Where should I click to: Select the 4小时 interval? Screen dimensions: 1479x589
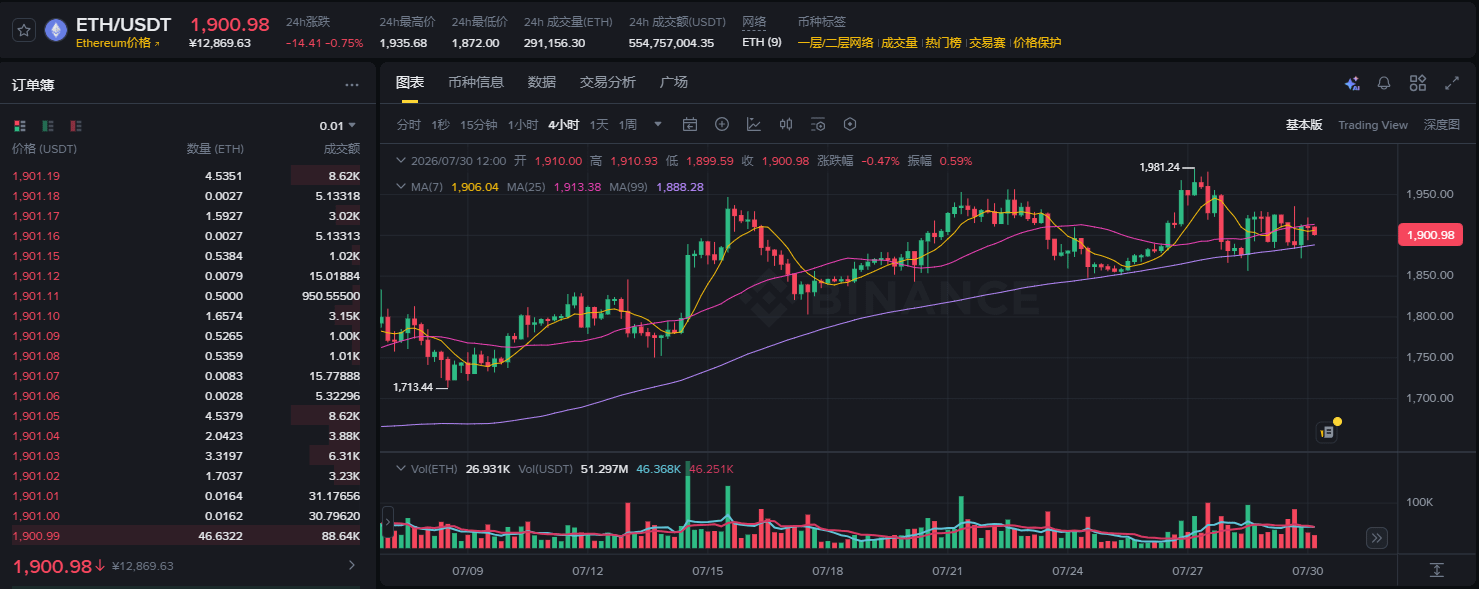coord(564,125)
